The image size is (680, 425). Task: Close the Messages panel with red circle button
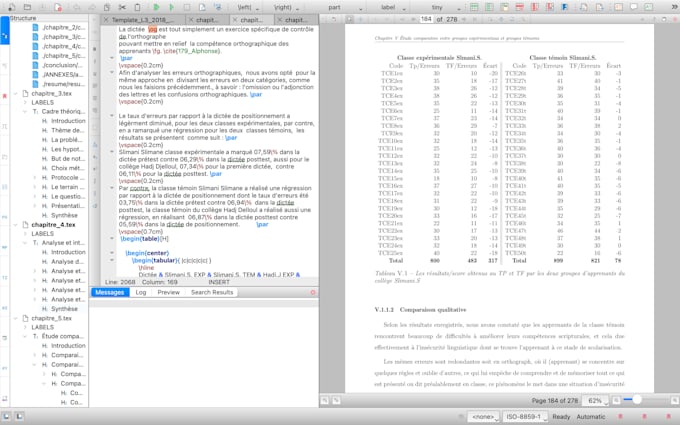tap(313, 292)
